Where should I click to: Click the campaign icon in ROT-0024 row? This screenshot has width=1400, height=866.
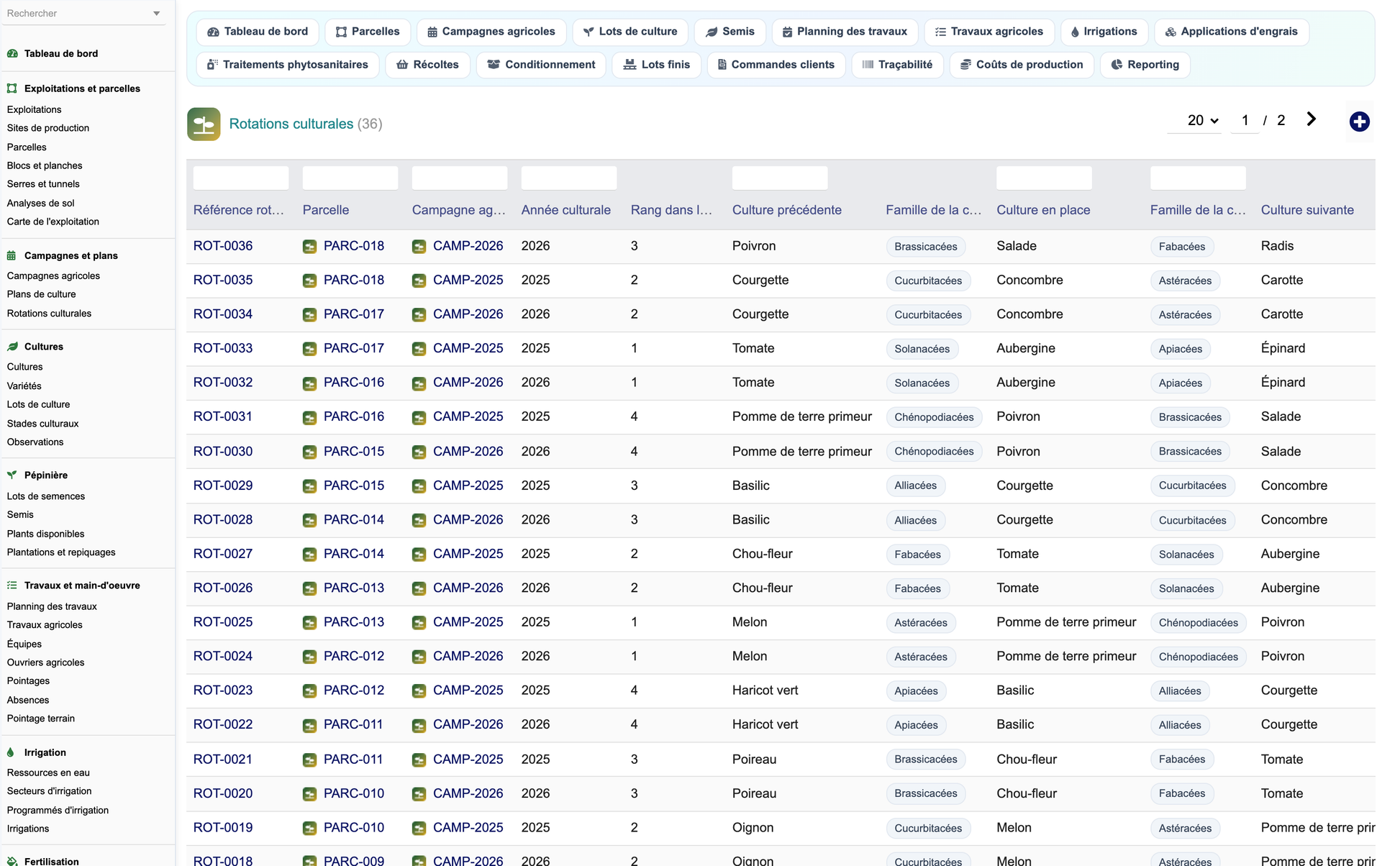419,657
